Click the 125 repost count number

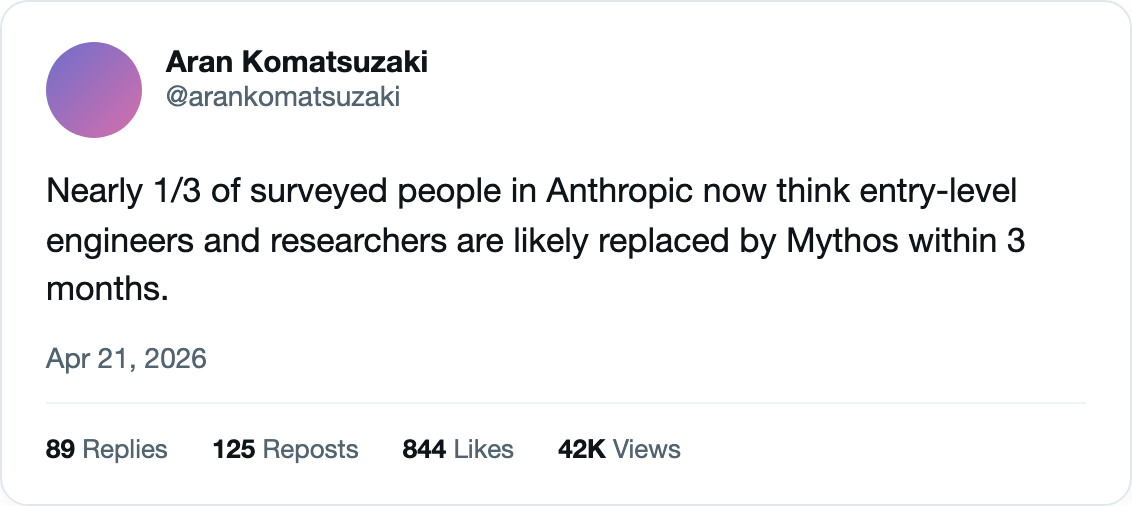(x=234, y=450)
